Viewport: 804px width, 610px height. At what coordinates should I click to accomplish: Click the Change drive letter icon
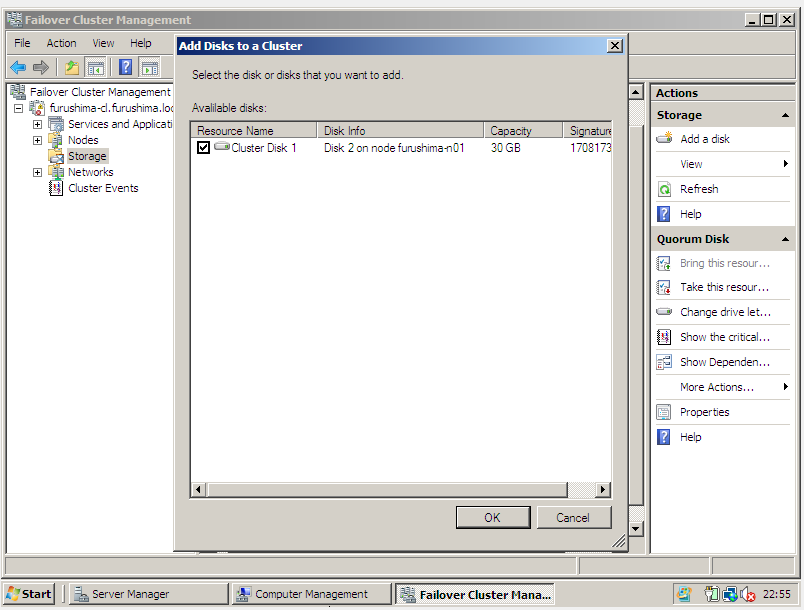(x=665, y=311)
